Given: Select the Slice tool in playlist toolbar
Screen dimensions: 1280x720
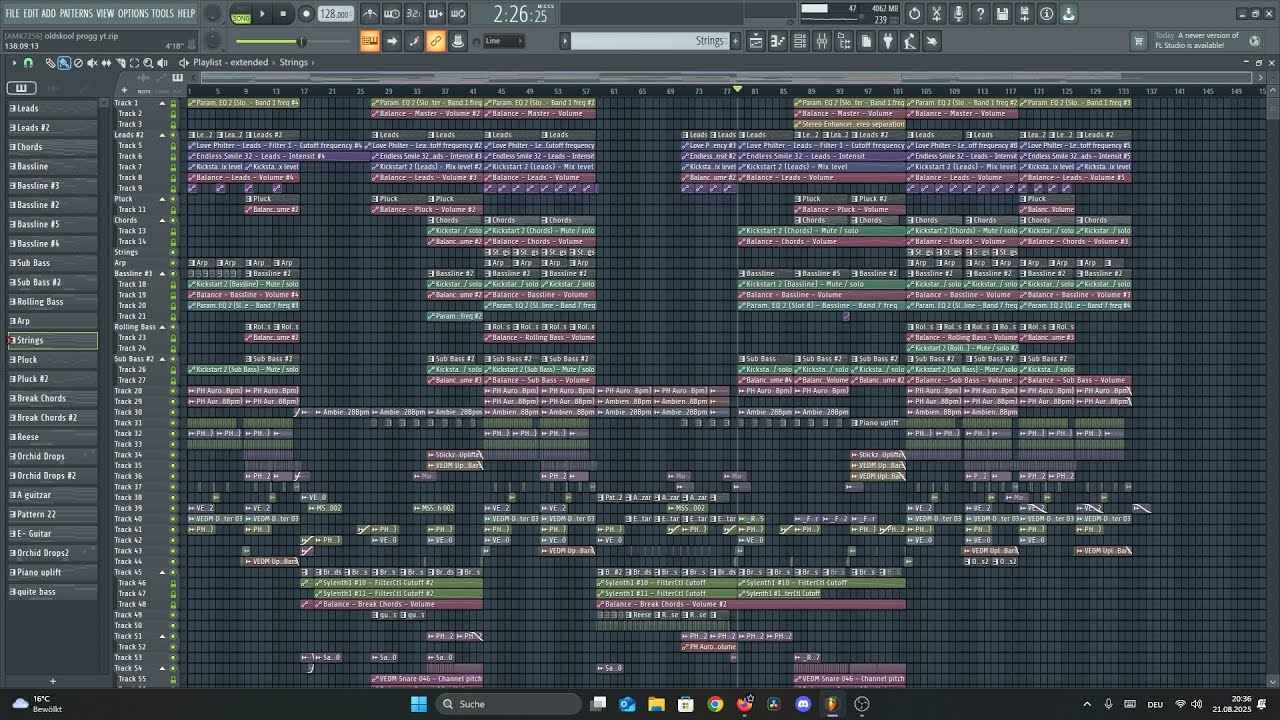Looking at the screenshot, I should [x=120, y=63].
